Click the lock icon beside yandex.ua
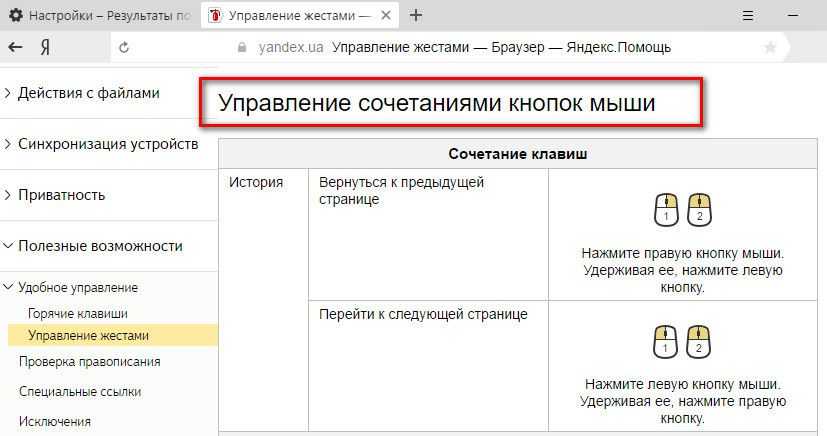The height and width of the screenshot is (436, 827). pos(241,47)
